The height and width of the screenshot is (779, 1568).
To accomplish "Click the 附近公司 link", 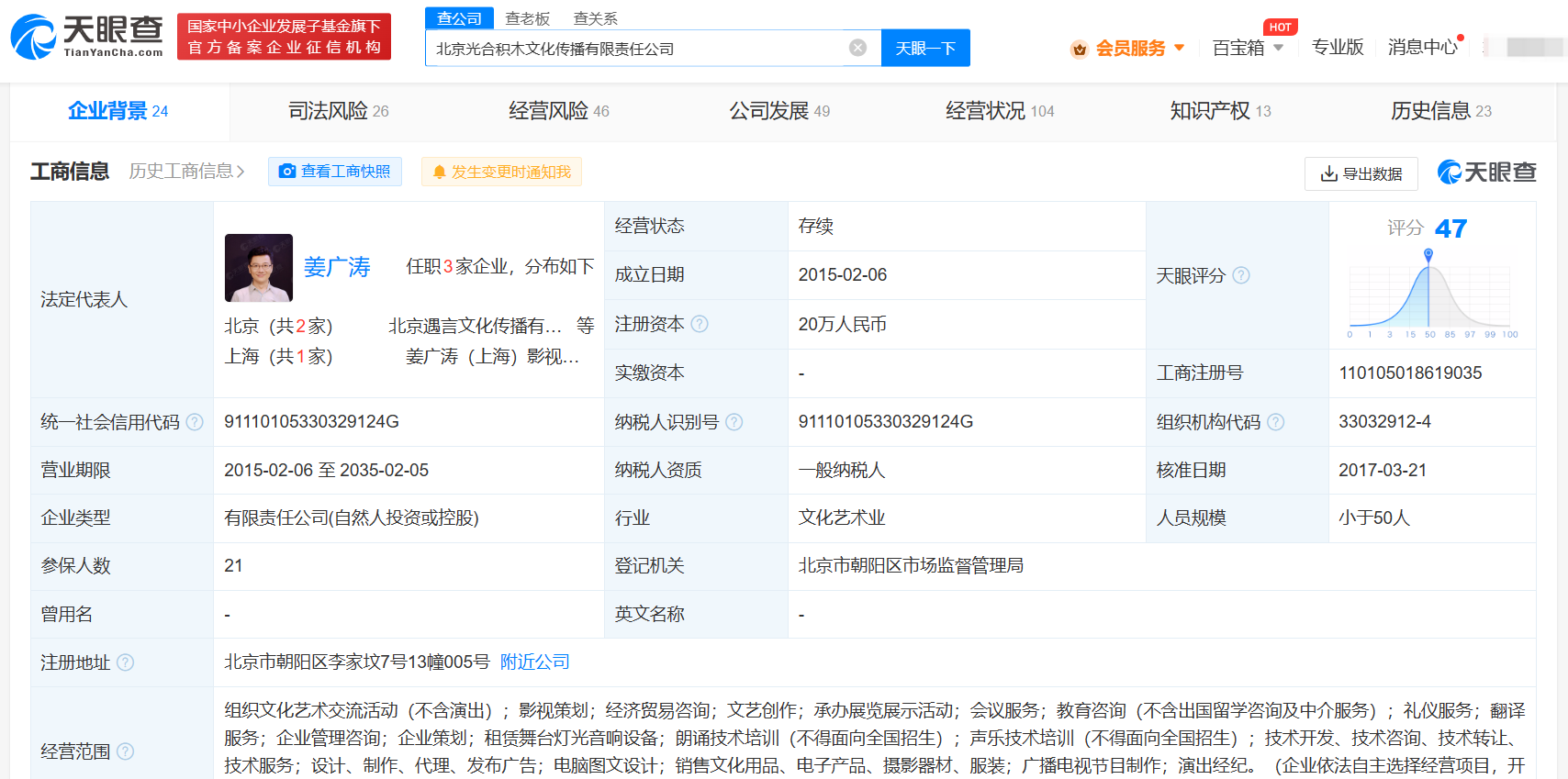I will click(535, 662).
